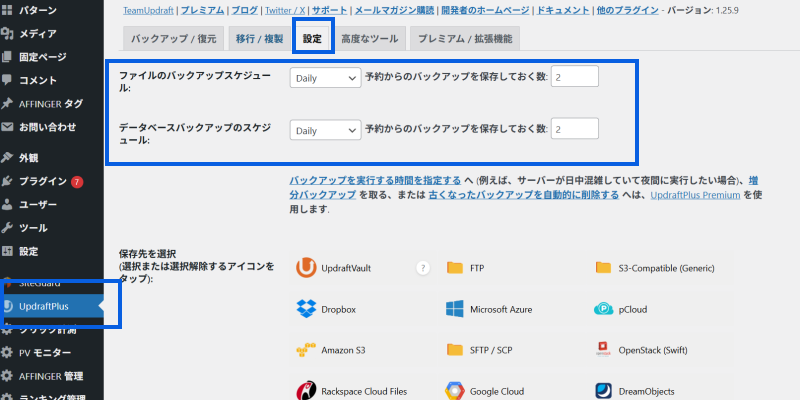800x400 pixels.
Task: Open file backup schedule Daily dropdown
Action: [326, 78]
